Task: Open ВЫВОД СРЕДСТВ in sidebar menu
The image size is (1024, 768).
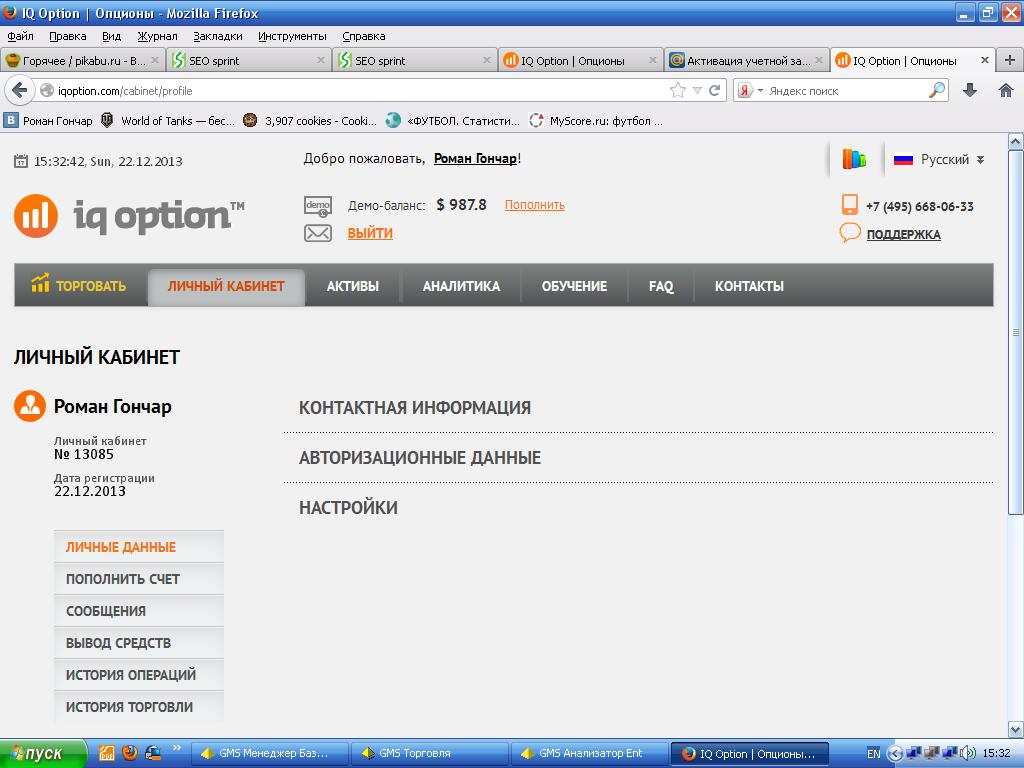Action: pyautogui.click(x=138, y=643)
